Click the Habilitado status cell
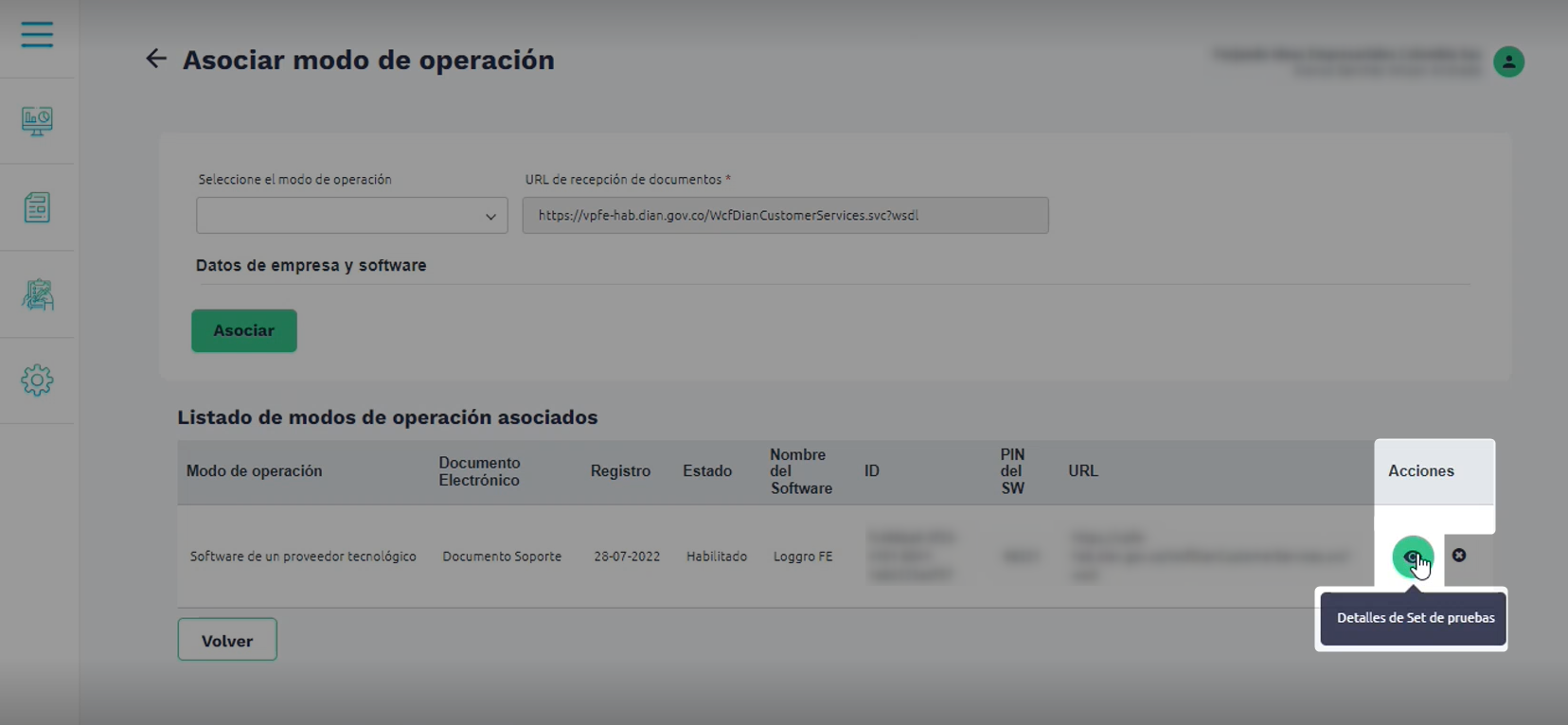This screenshot has height=725, width=1568. coord(716,557)
